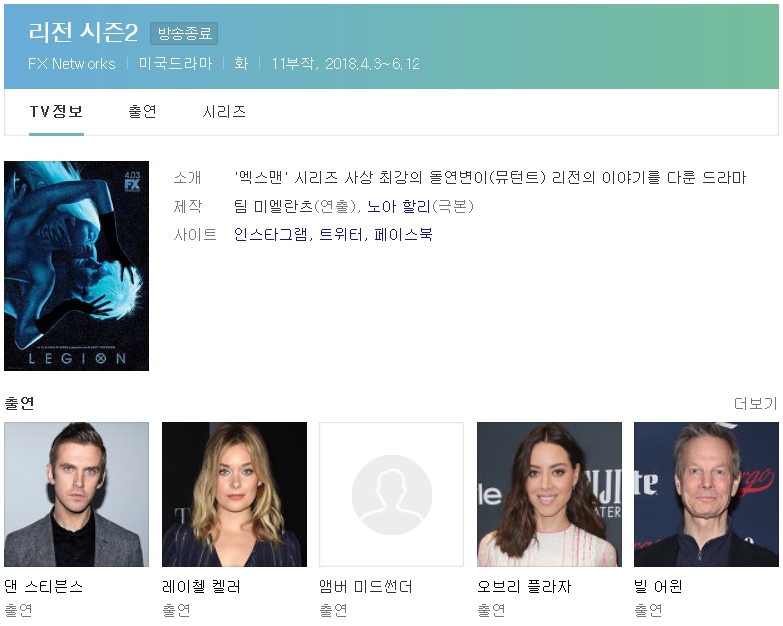
Task: Select the 미국드라마 genre label in header
Action: tap(175, 64)
